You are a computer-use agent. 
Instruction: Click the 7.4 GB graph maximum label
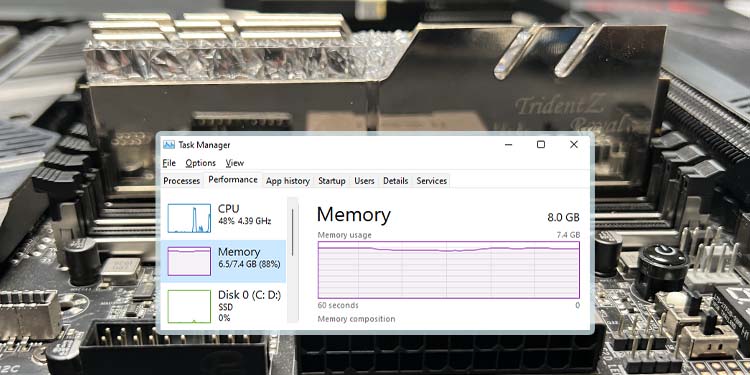[x=568, y=235]
